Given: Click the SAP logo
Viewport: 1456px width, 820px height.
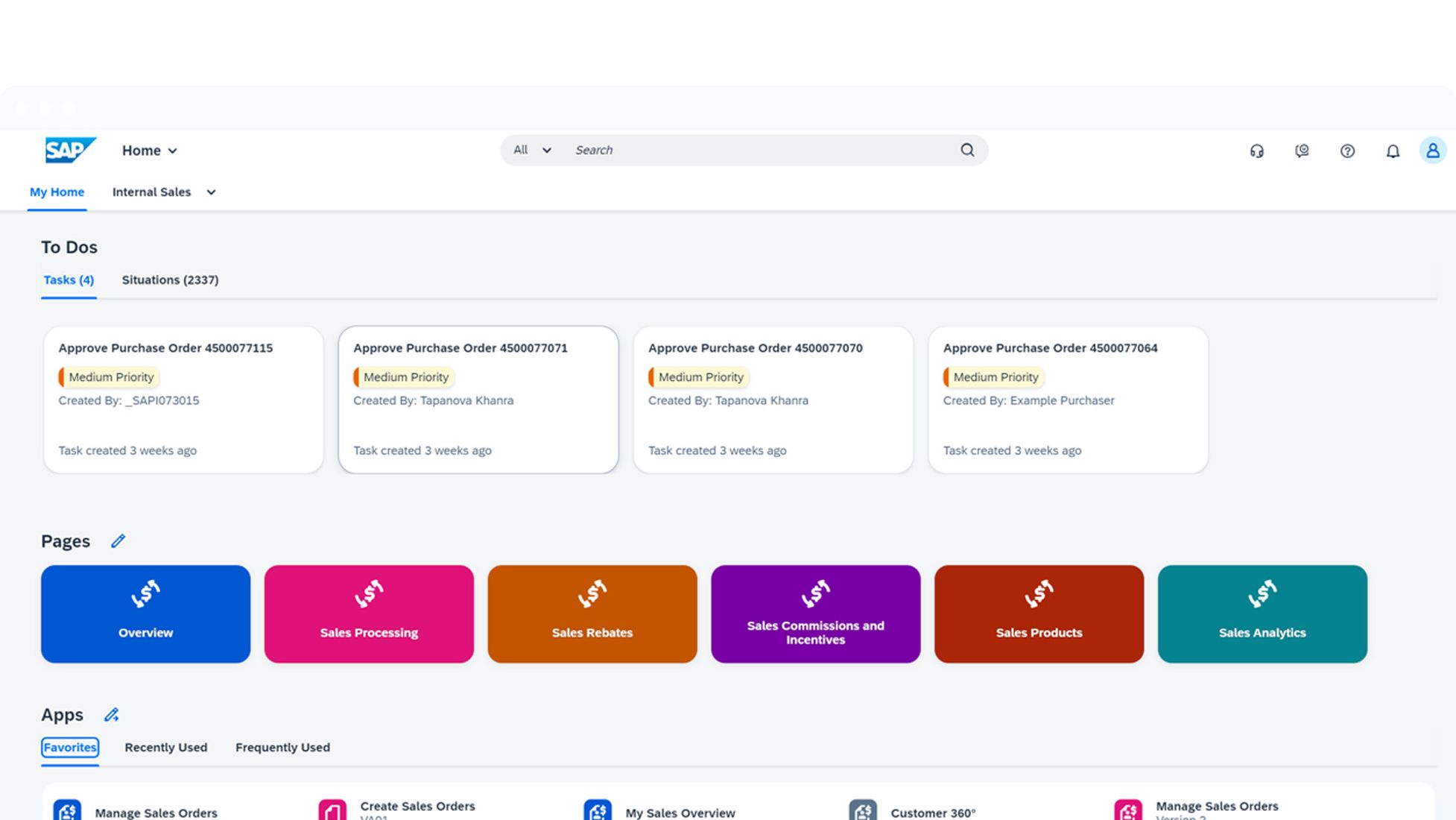Looking at the screenshot, I should click(x=70, y=150).
